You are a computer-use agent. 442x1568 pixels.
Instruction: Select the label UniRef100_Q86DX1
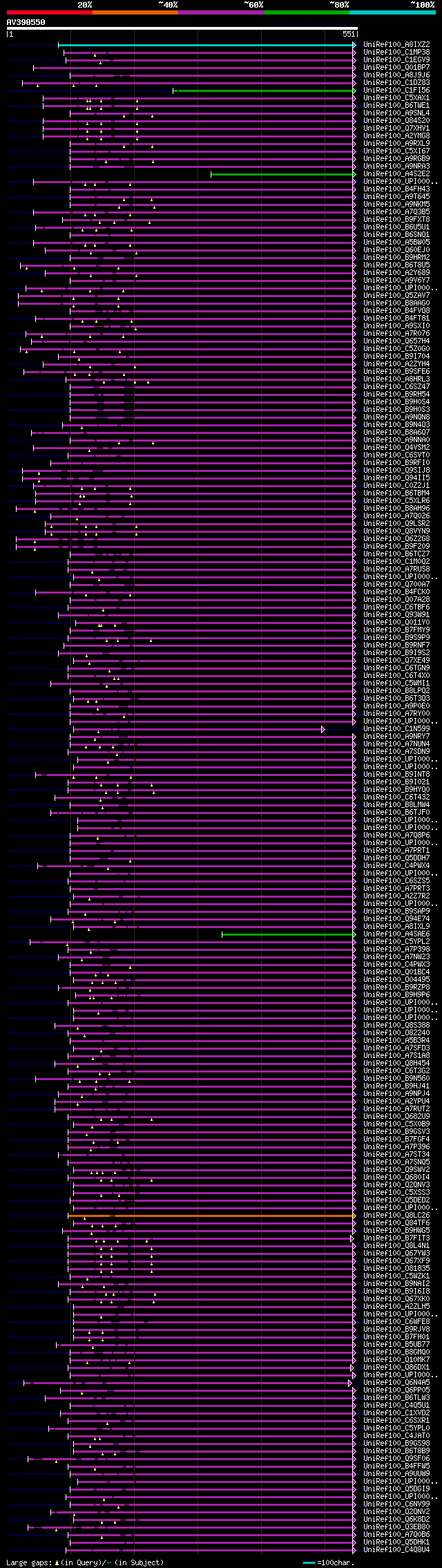click(396, 1368)
